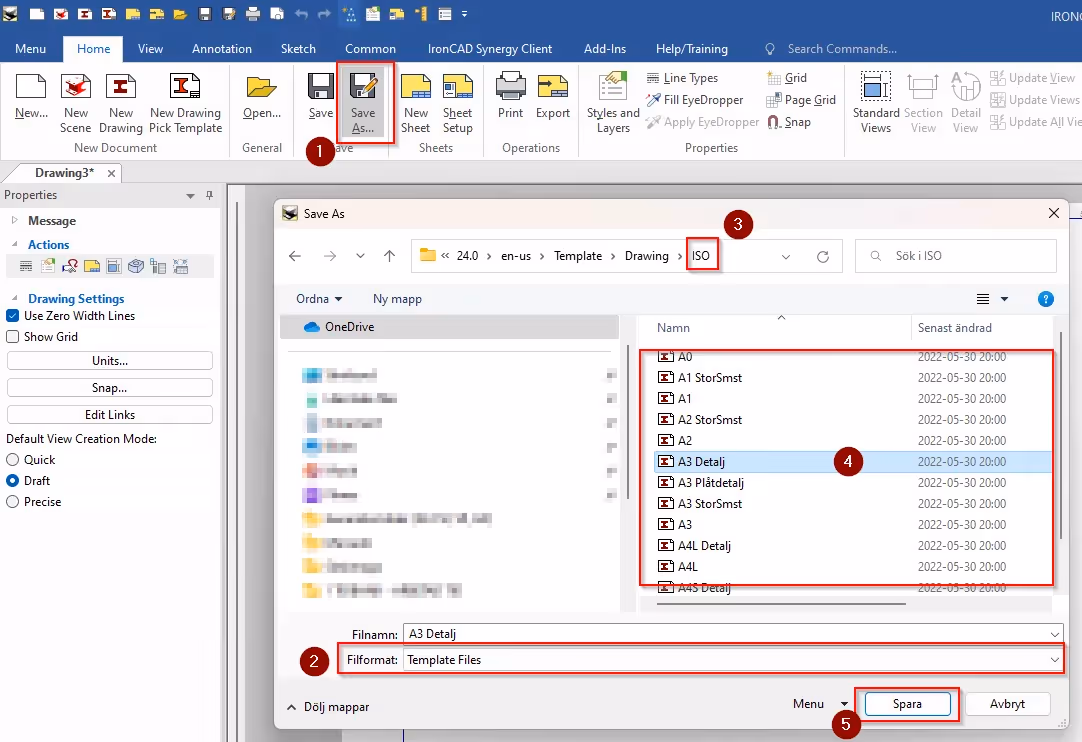This screenshot has width=1082, height=742.
Task: Open the Add-Ins tab
Action: [604, 49]
